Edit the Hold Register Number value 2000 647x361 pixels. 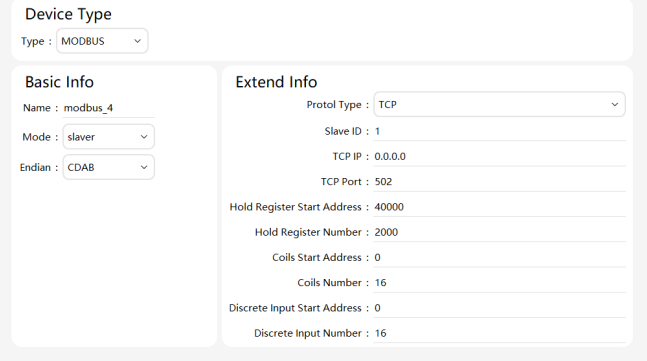tap(499, 232)
